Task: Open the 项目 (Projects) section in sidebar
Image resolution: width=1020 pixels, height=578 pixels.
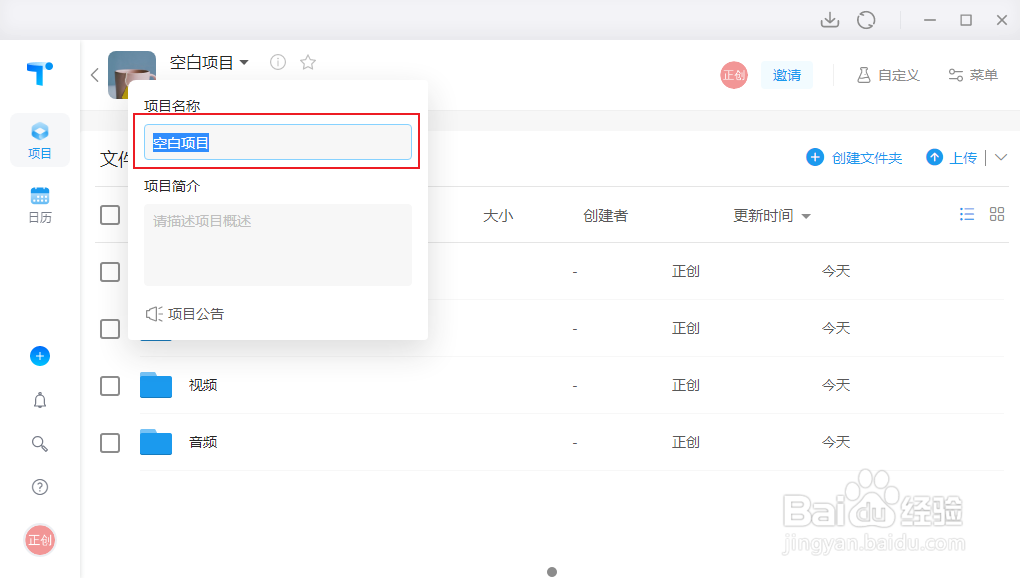Action: click(x=40, y=140)
